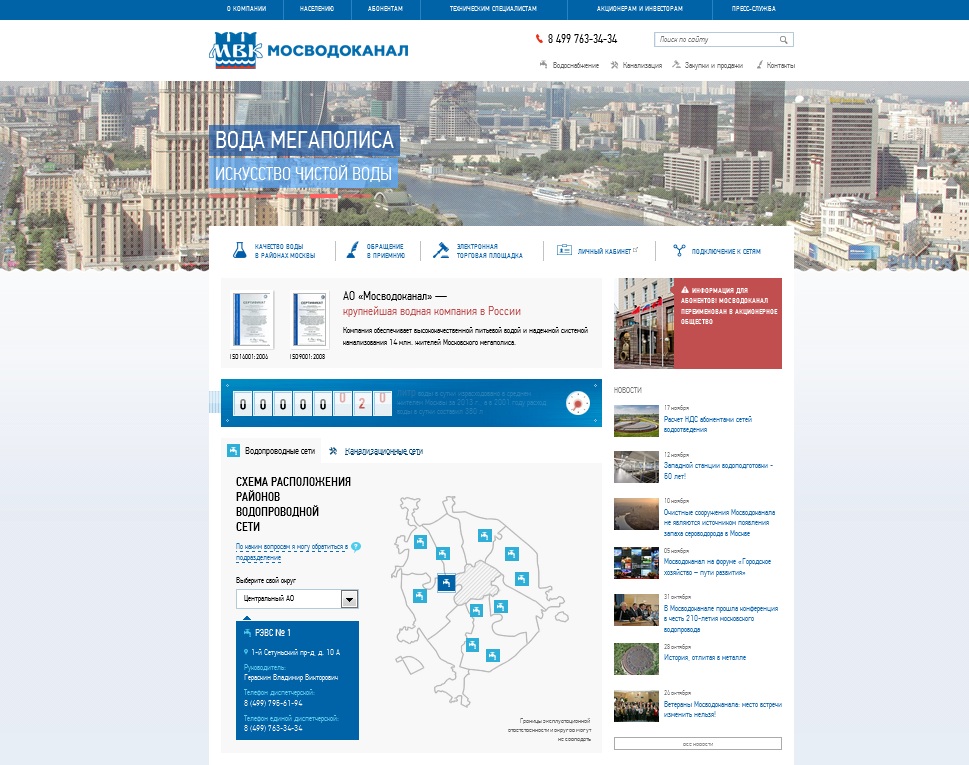This screenshot has width=969, height=765.
Task: Click the quill icon for «Обращение в приемную»
Action: [x=352, y=250]
